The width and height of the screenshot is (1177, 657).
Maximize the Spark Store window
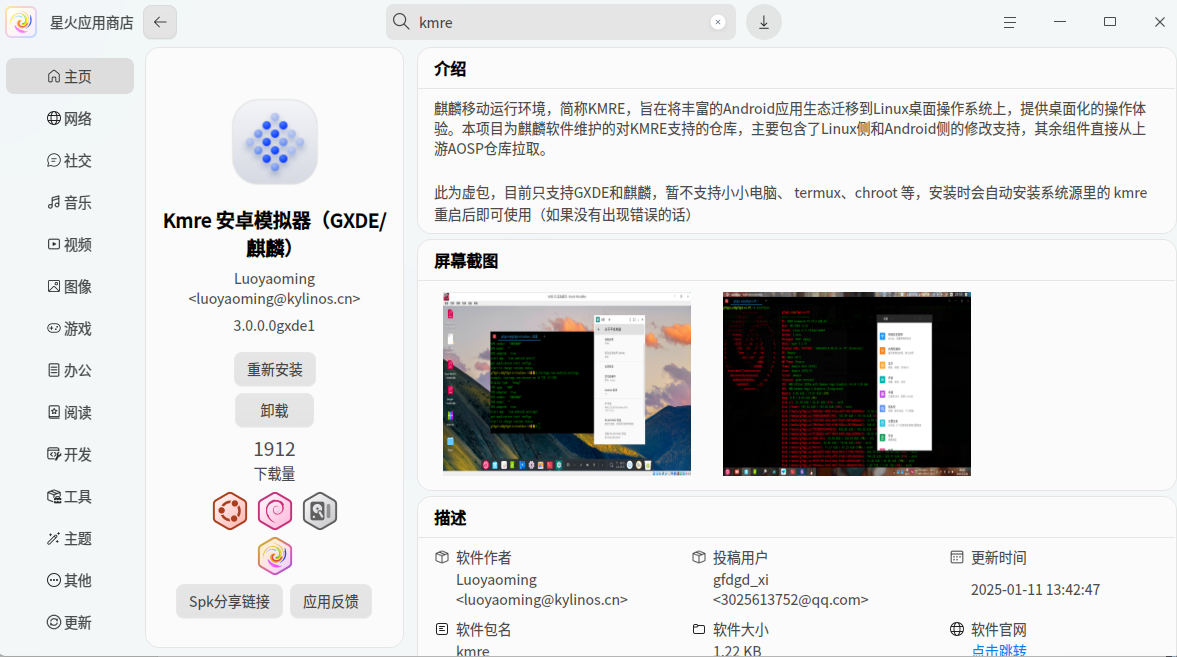[x=1110, y=22]
